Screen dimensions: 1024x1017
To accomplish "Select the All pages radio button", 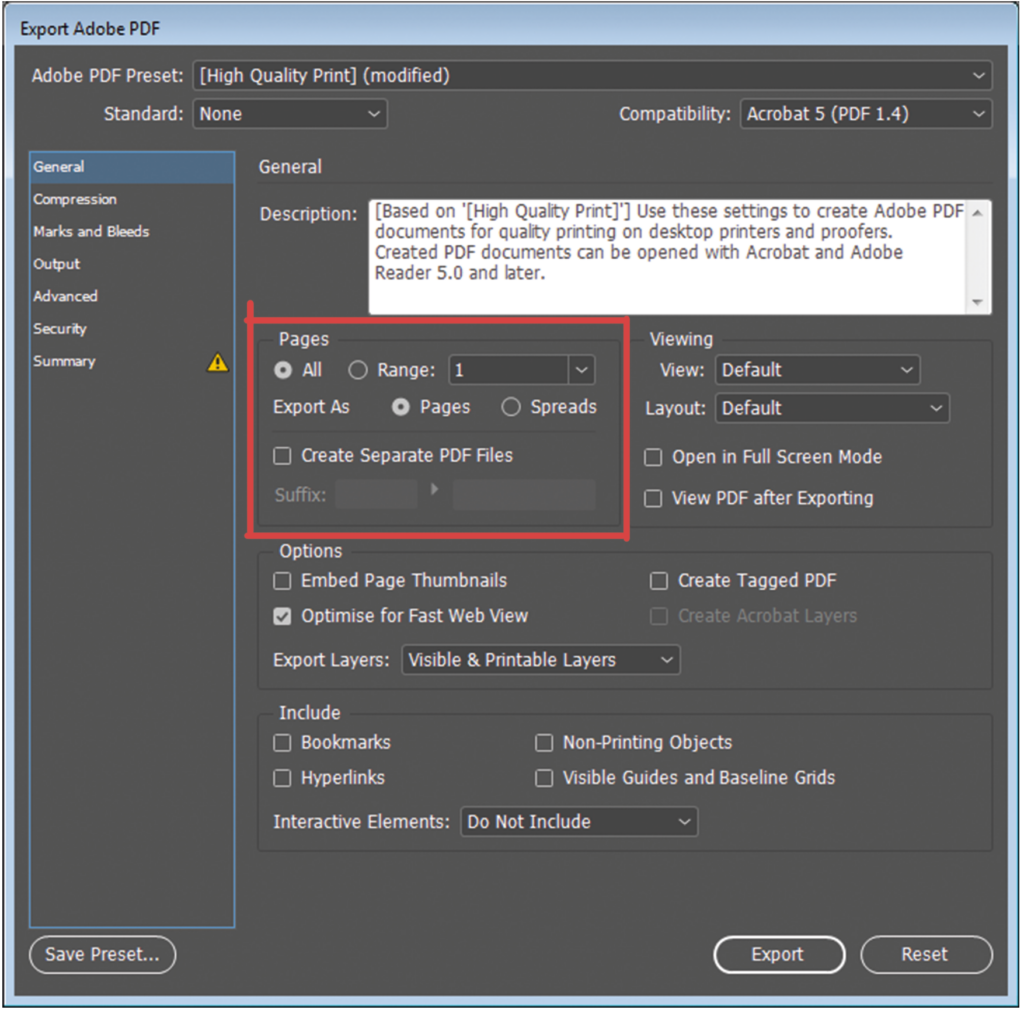I will pos(283,370).
